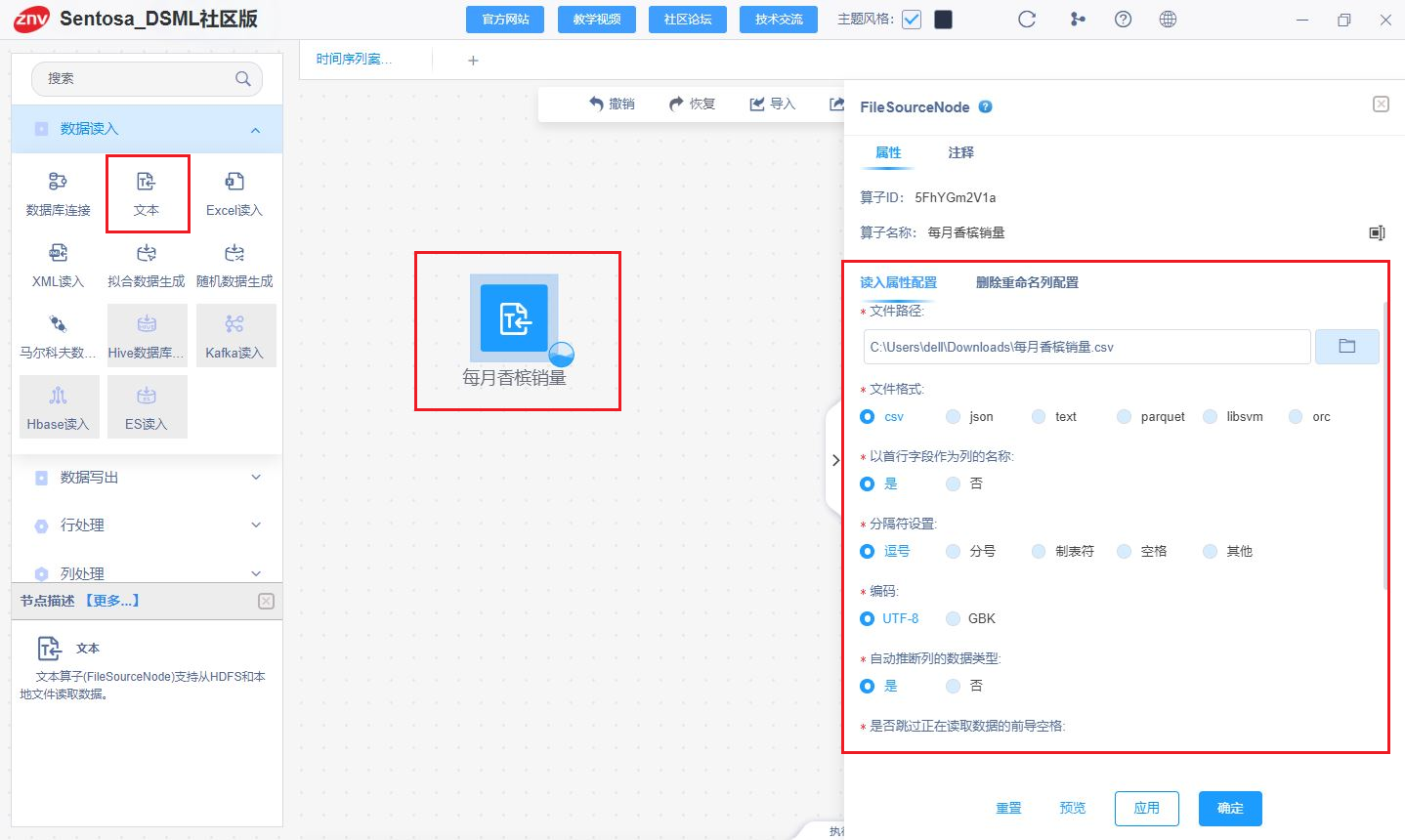
Task: Click the 恢复 redo toolbar button
Action: coord(692,104)
